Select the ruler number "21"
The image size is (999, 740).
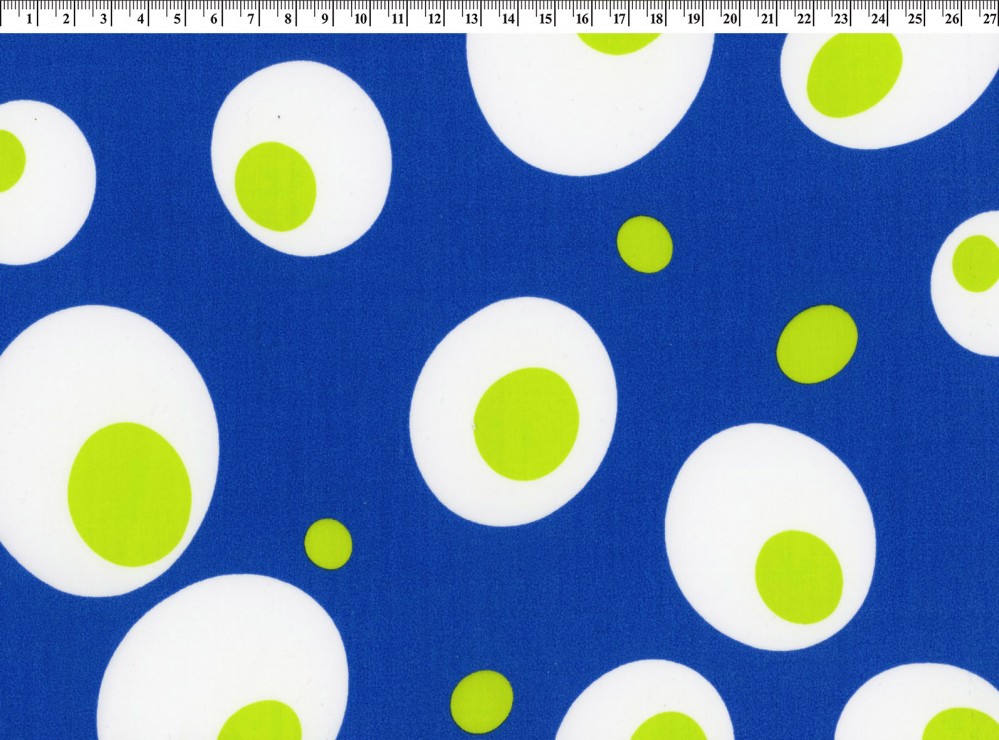[767, 19]
